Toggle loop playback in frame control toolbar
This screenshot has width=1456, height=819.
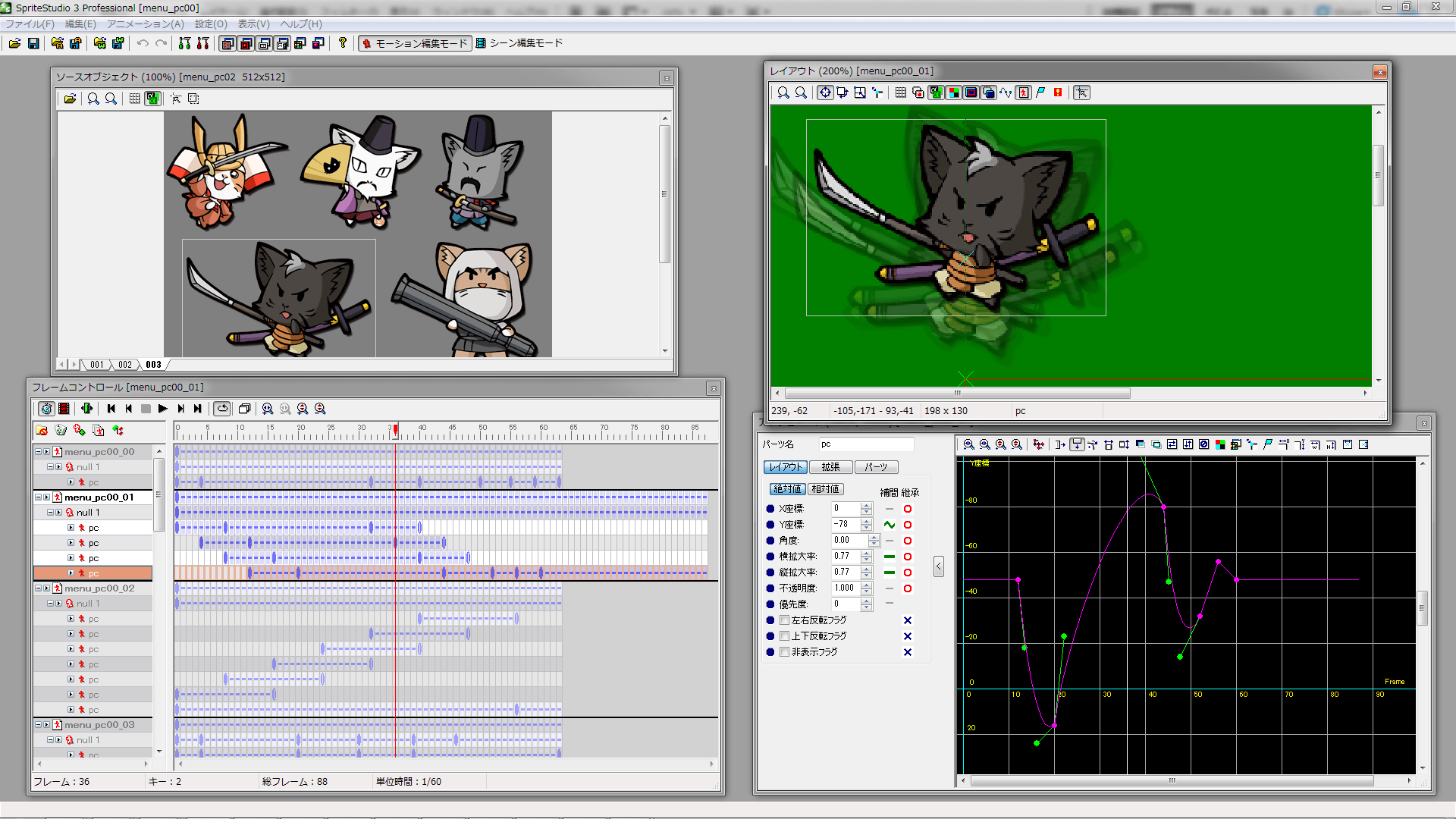pos(222,409)
